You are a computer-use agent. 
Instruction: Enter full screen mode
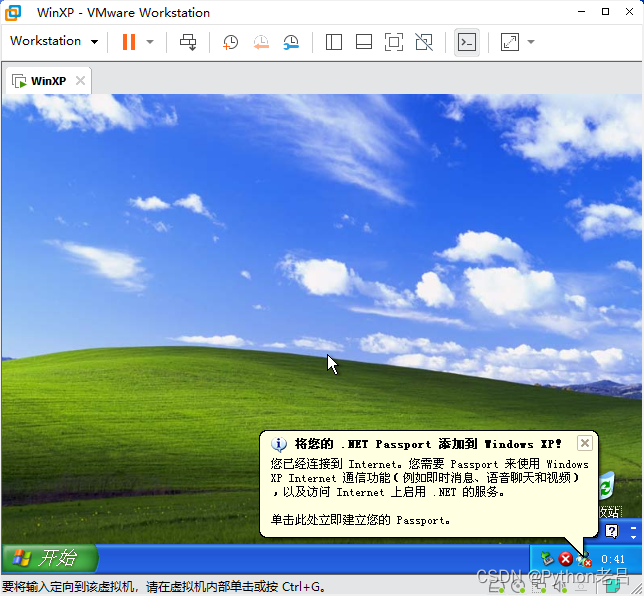[x=394, y=42]
